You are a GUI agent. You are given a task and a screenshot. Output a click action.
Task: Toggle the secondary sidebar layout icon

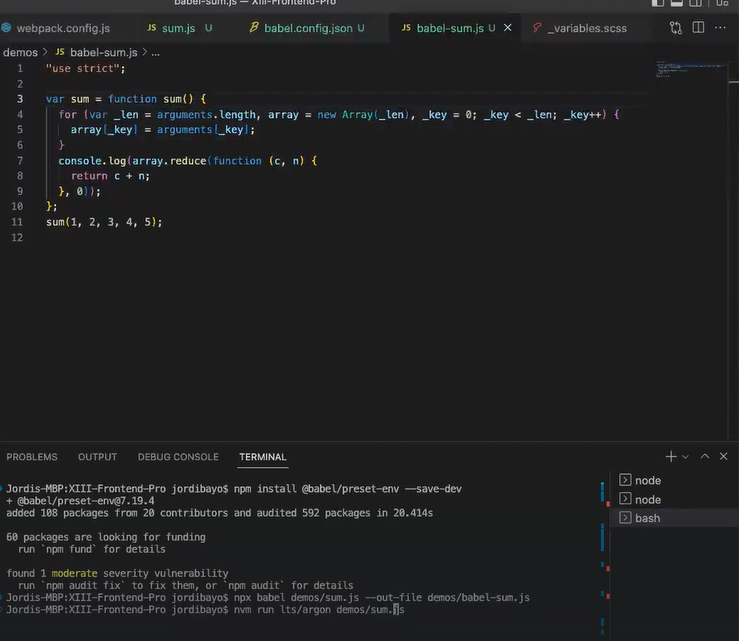click(x=696, y=3)
